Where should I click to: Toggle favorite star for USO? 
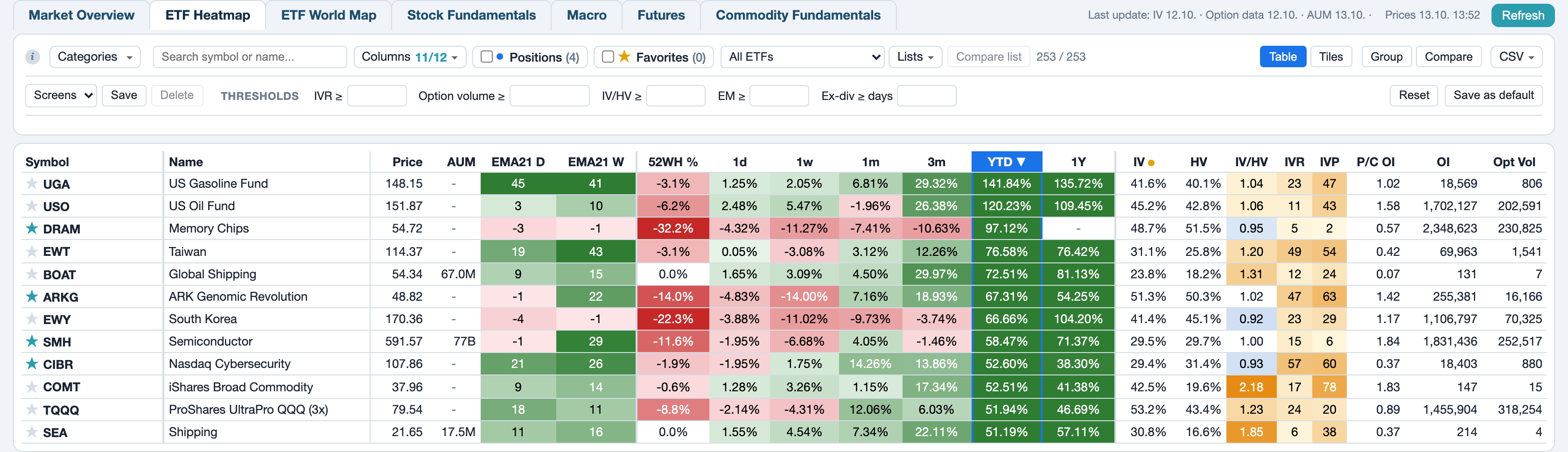click(x=32, y=205)
